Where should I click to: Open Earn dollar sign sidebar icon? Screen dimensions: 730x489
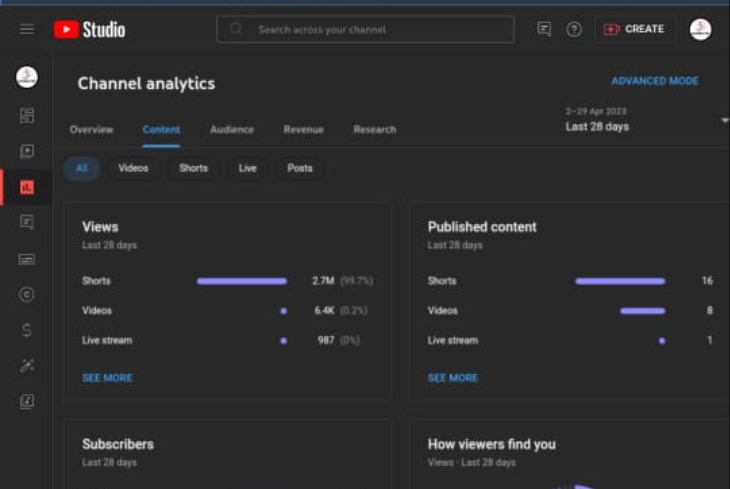click(x=27, y=330)
